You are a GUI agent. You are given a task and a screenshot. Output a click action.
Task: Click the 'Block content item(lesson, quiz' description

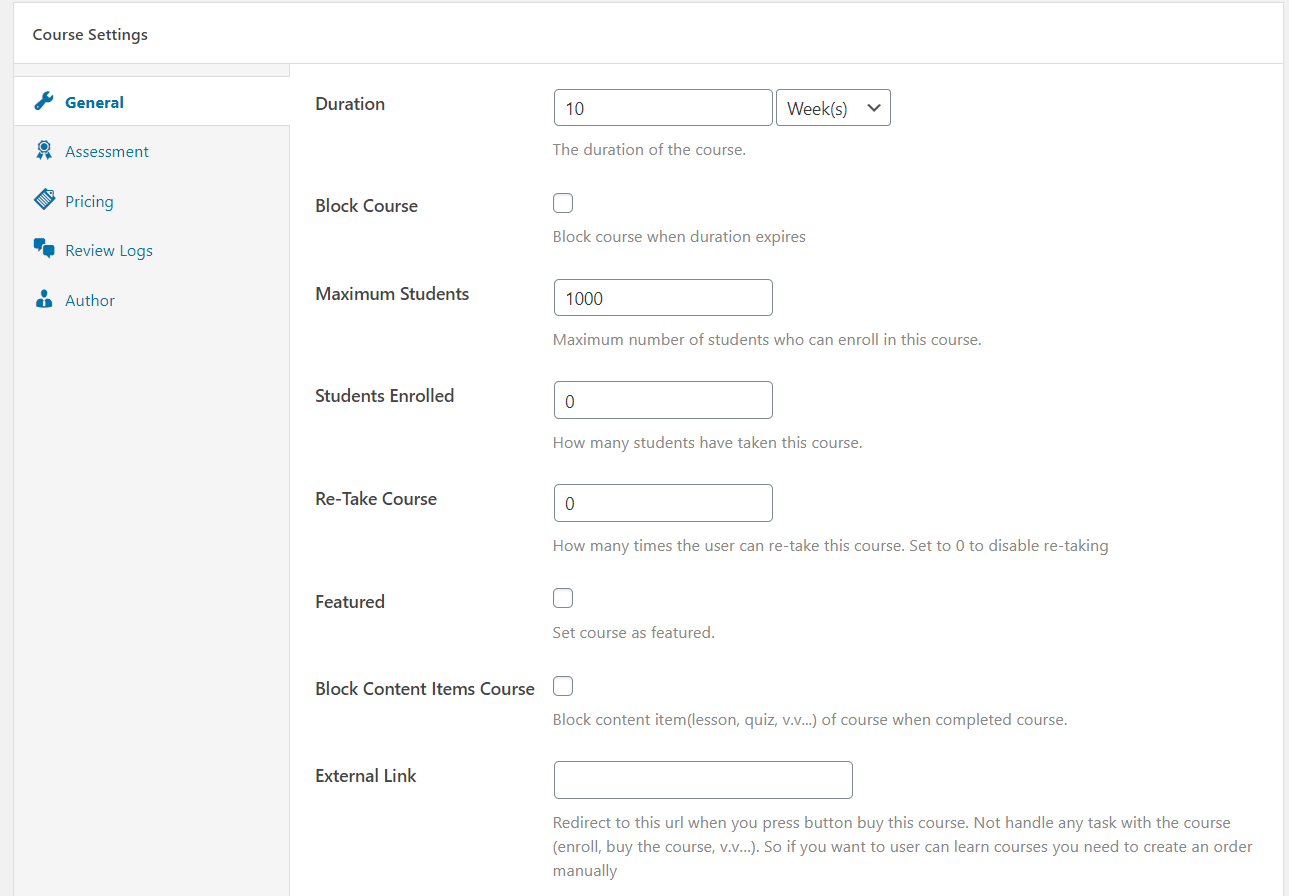pos(810,720)
